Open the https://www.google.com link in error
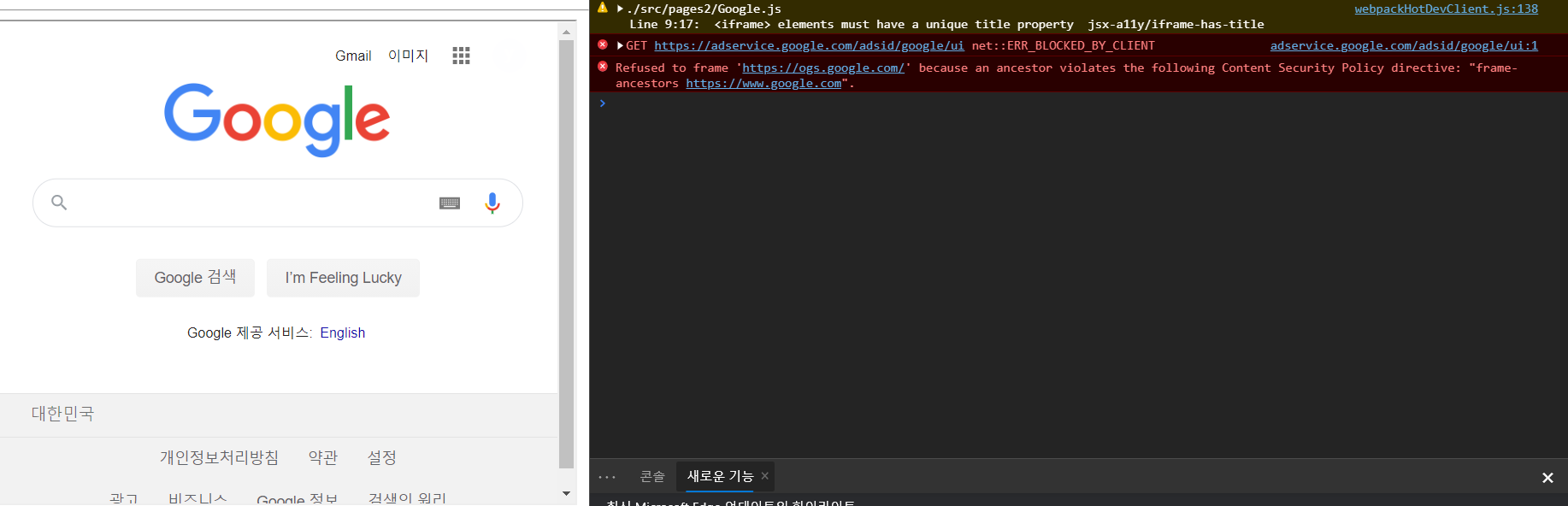 point(763,83)
